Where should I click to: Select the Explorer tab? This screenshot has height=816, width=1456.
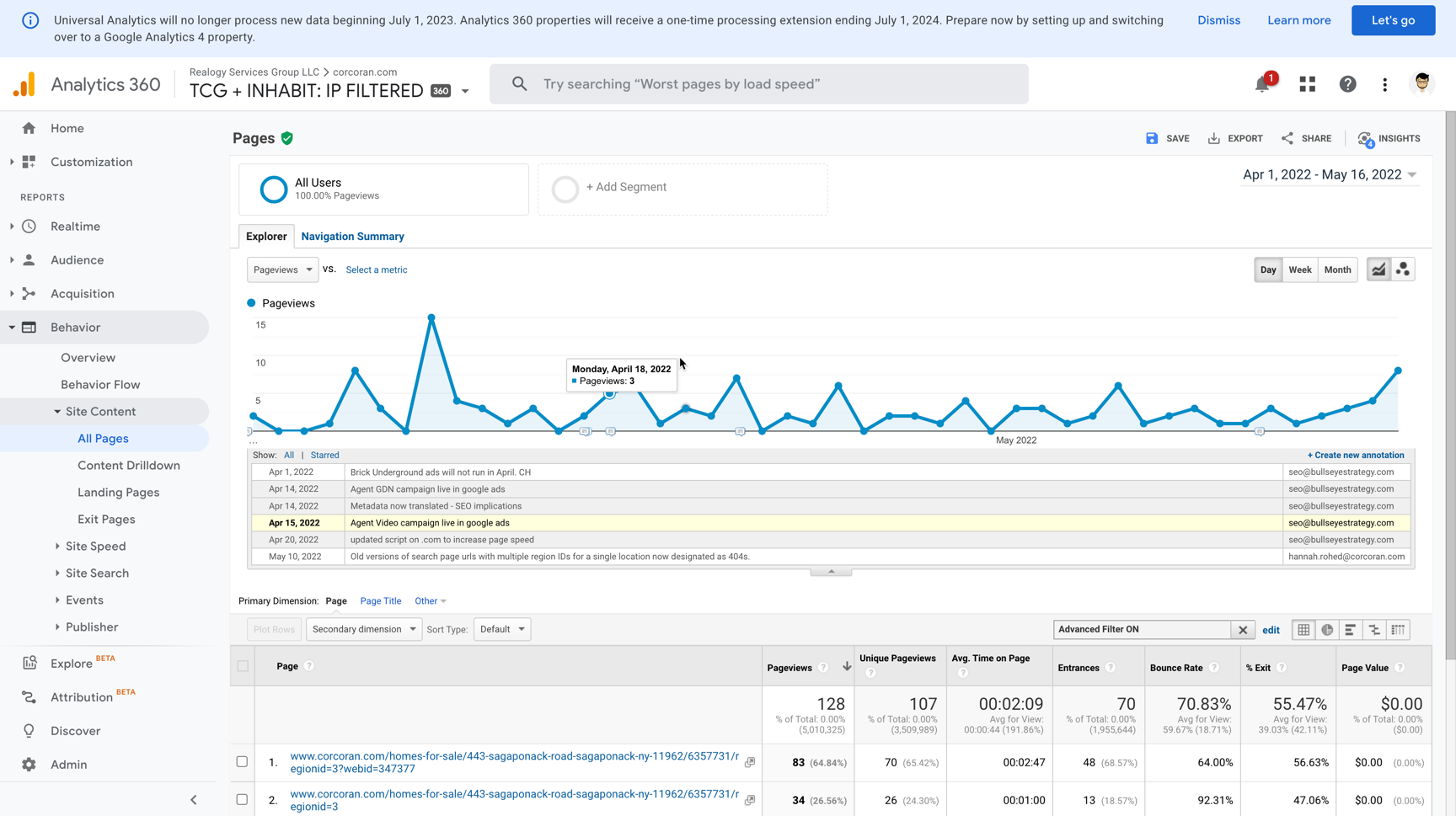[266, 237]
